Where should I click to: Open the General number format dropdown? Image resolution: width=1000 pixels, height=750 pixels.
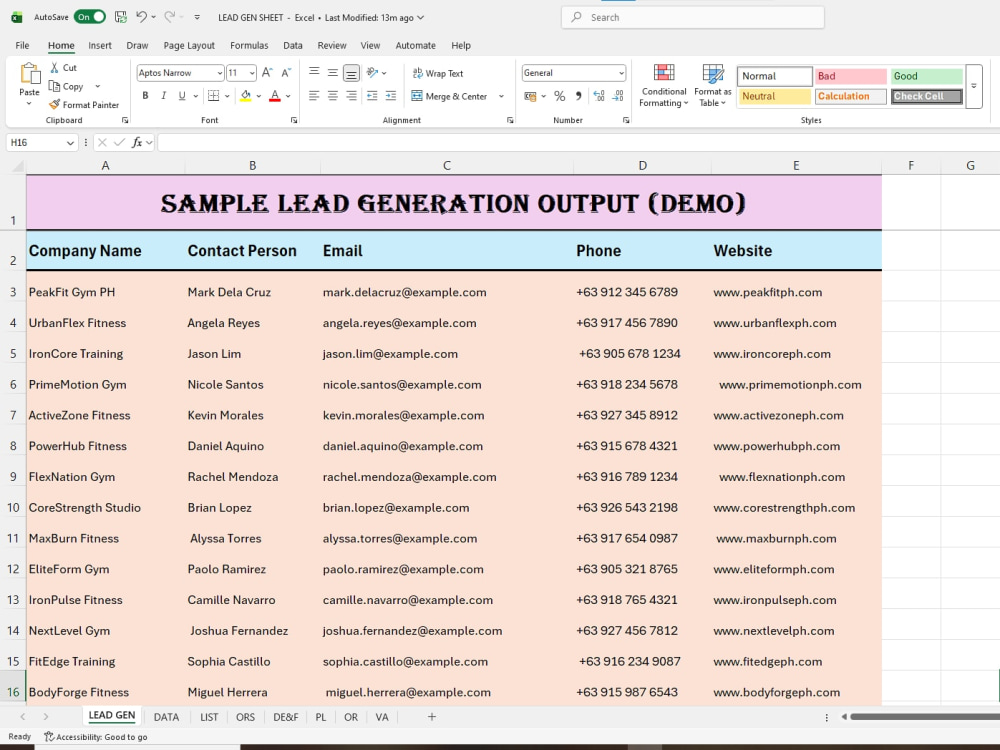[x=621, y=73]
